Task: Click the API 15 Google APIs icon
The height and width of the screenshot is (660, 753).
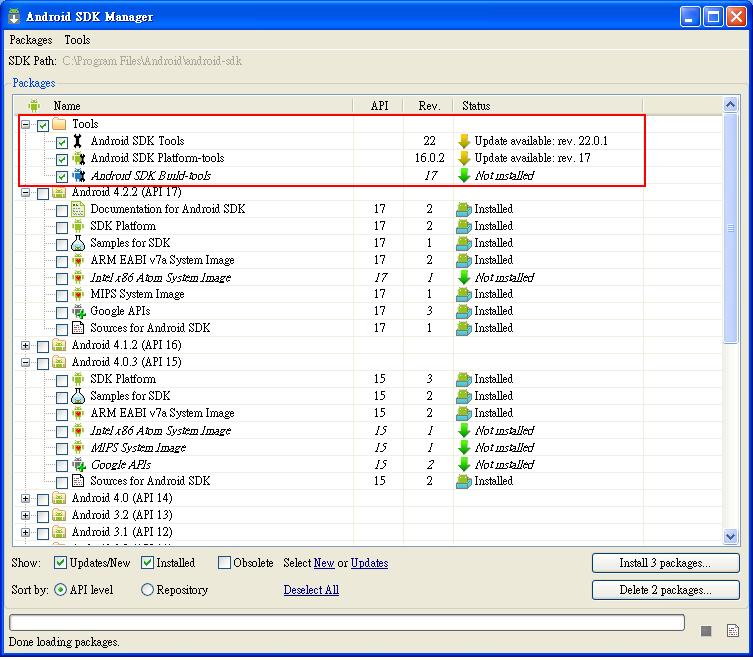Action: coord(79,464)
